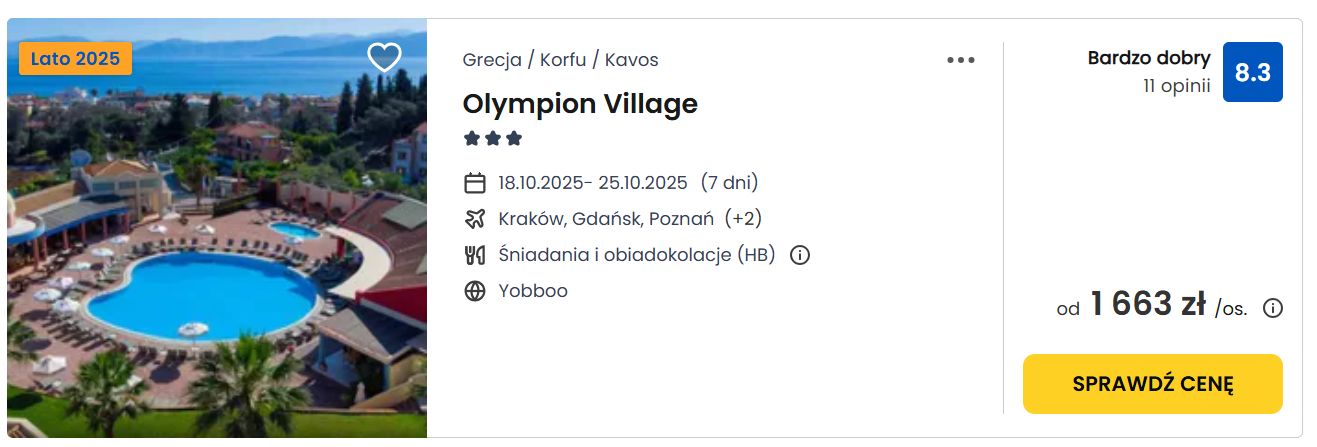Click the SPRAWDŹ CENĘ button
The image size is (1317, 447).
coord(1153,384)
